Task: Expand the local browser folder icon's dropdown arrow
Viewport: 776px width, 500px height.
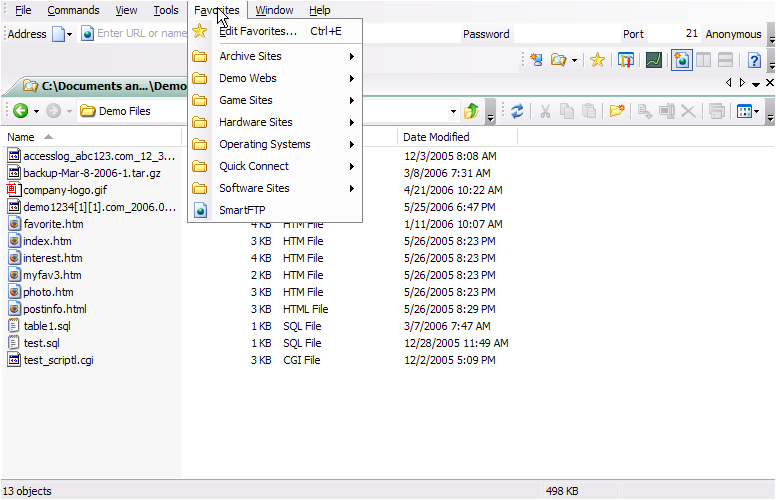Action: pos(574,60)
